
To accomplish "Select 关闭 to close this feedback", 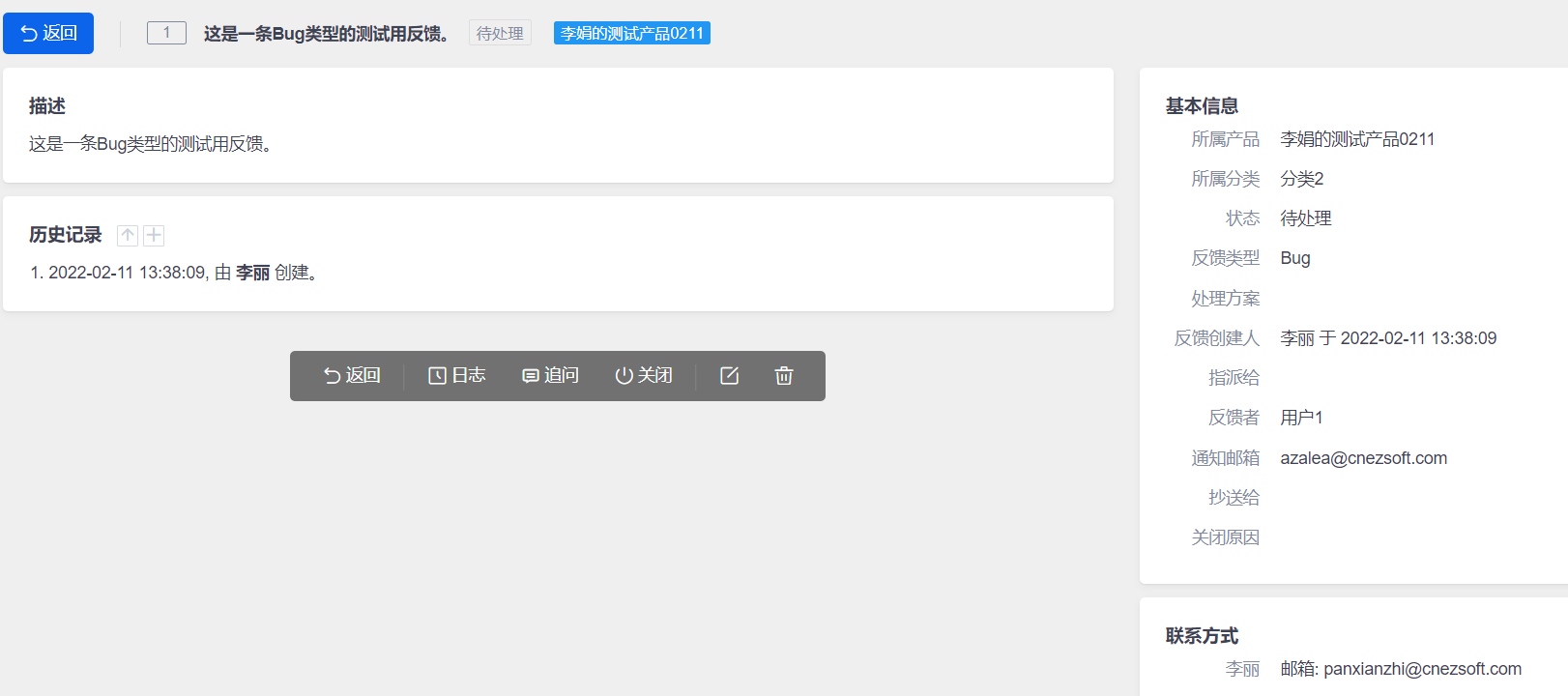I will pos(644,375).
